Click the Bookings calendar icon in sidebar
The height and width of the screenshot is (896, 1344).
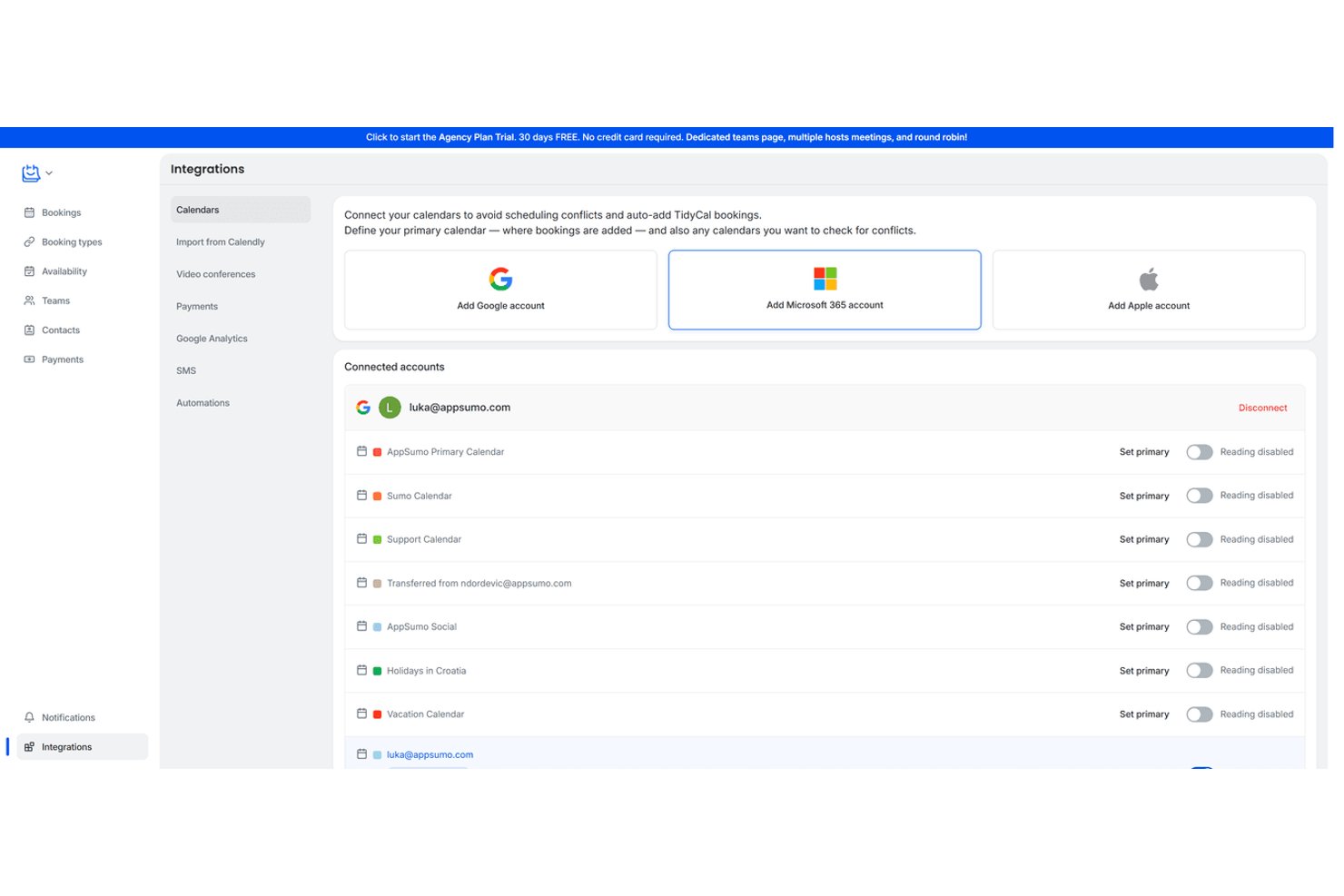pos(29,212)
